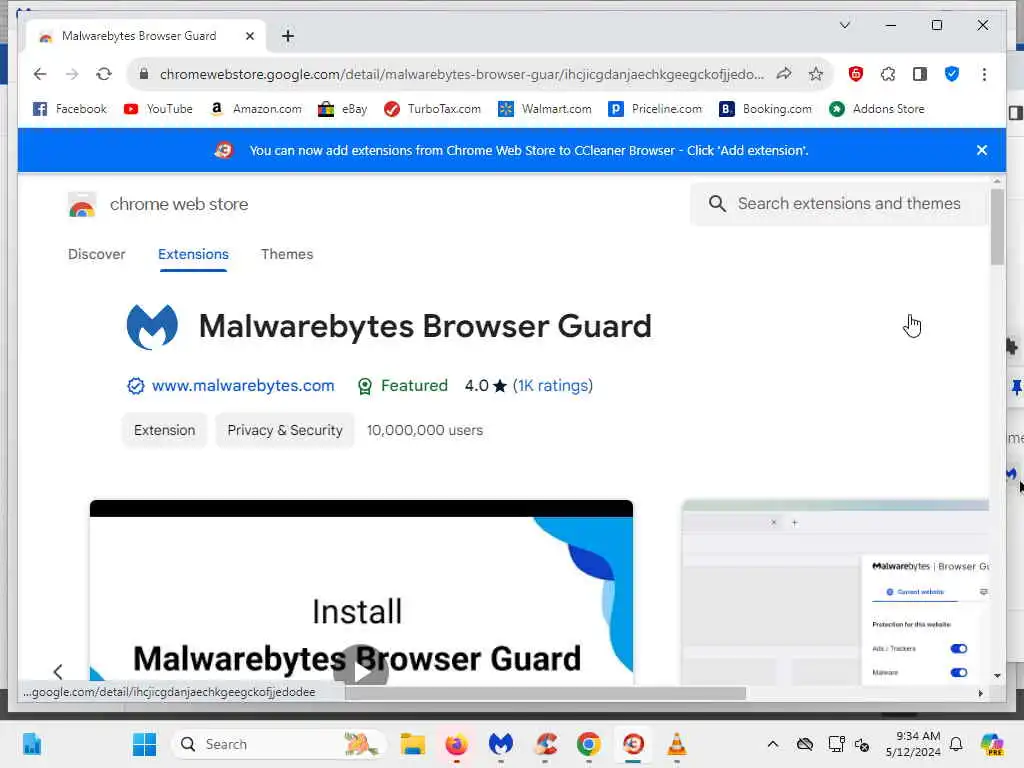Switch to the Themes tab
Viewport: 1024px width, 768px height.
click(287, 254)
